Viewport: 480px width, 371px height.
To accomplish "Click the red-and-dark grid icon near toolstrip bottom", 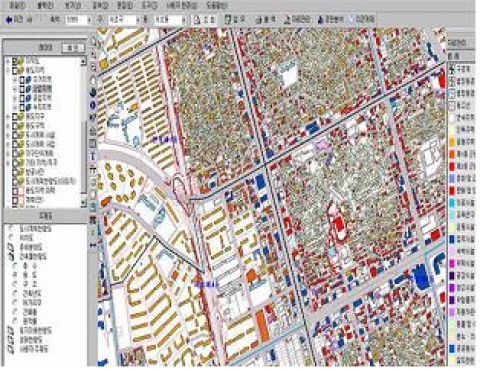I will pos(93,220).
